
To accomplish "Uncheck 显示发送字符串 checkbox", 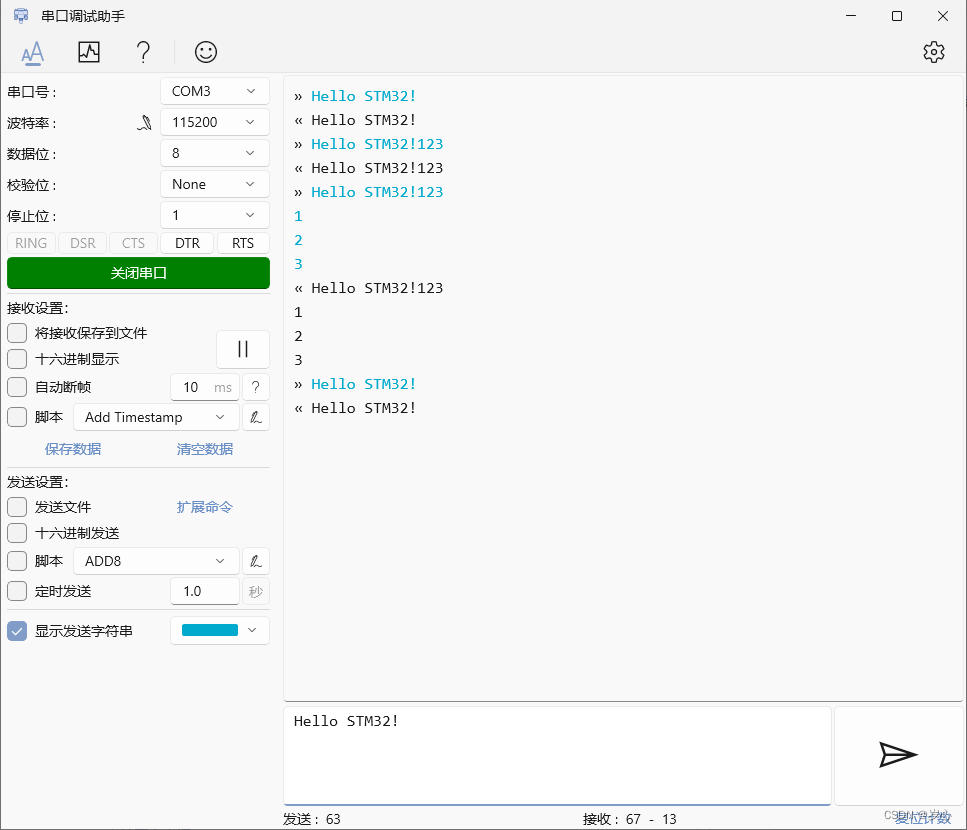I will click(x=17, y=631).
